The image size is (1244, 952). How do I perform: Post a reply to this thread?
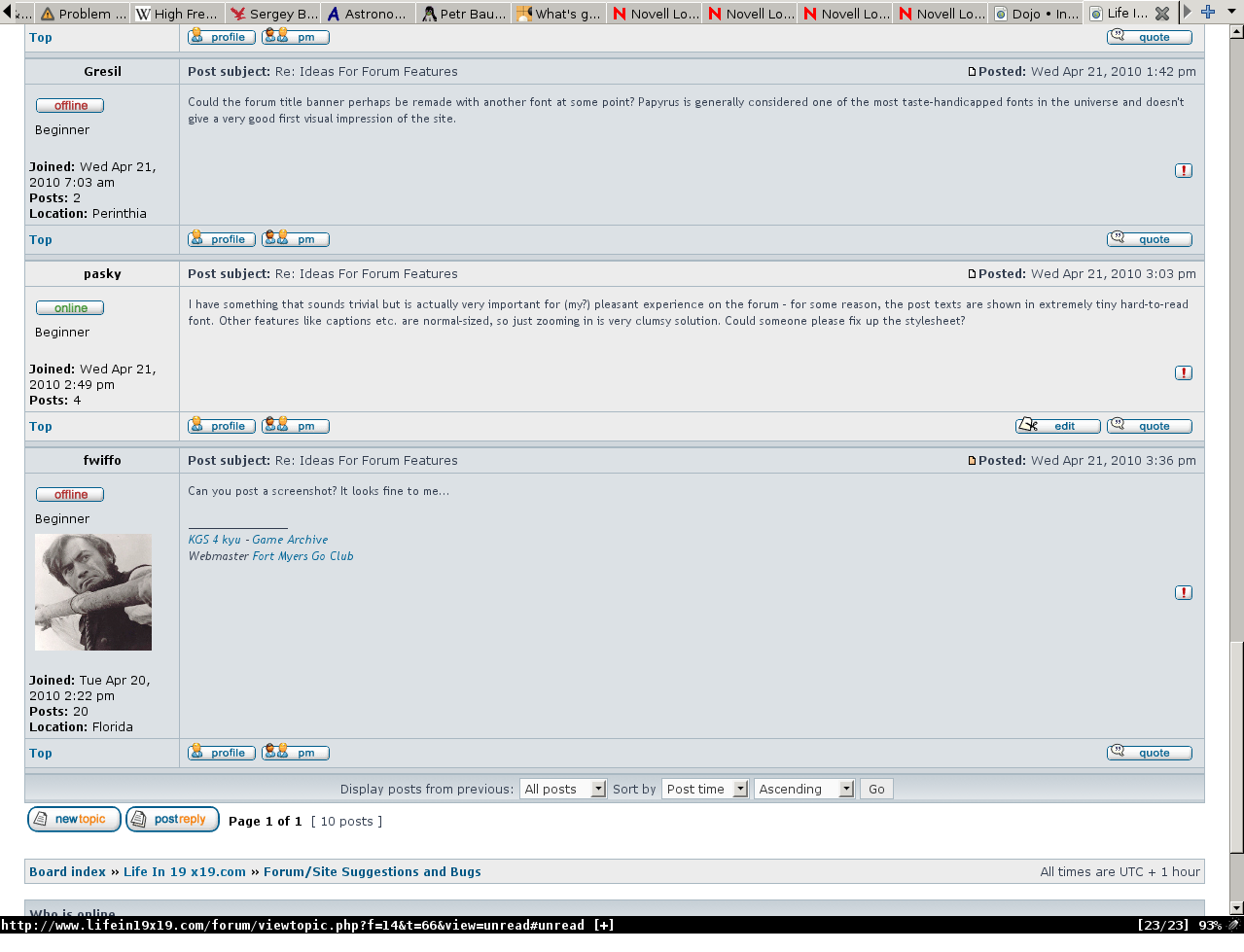pyautogui.click(x=172, y=819)
